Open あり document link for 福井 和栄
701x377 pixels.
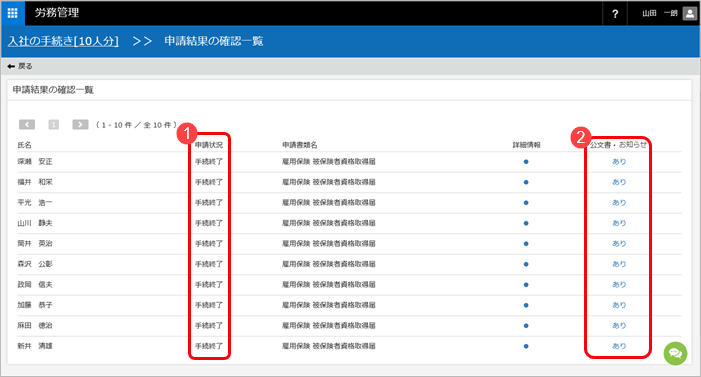(x=619, y=182)
